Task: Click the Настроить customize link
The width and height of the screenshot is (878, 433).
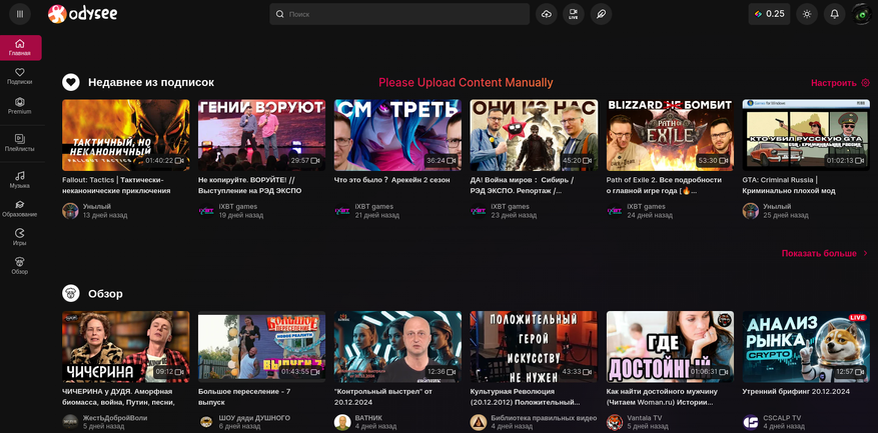Action: tap(840, 83)
